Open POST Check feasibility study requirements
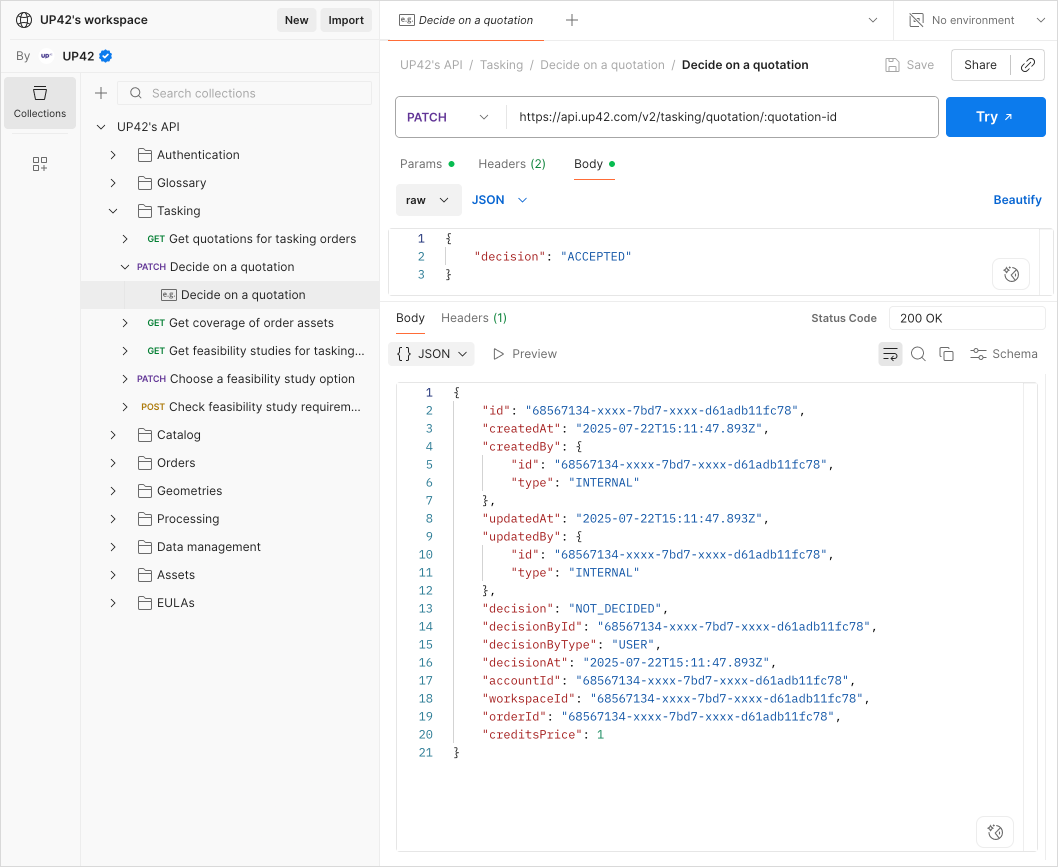This screenshot has width=1058, height=867. point(251,407)
